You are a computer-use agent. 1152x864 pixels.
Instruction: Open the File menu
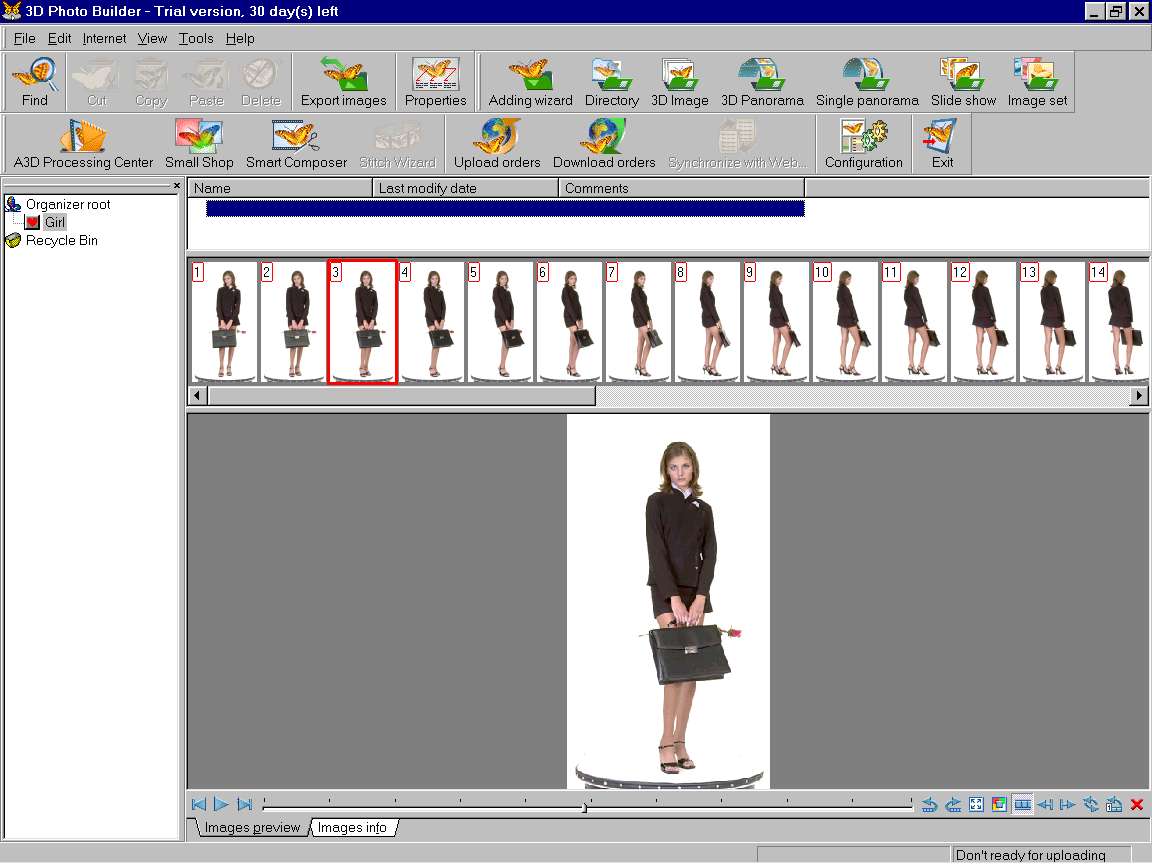[x=24, y=38]
